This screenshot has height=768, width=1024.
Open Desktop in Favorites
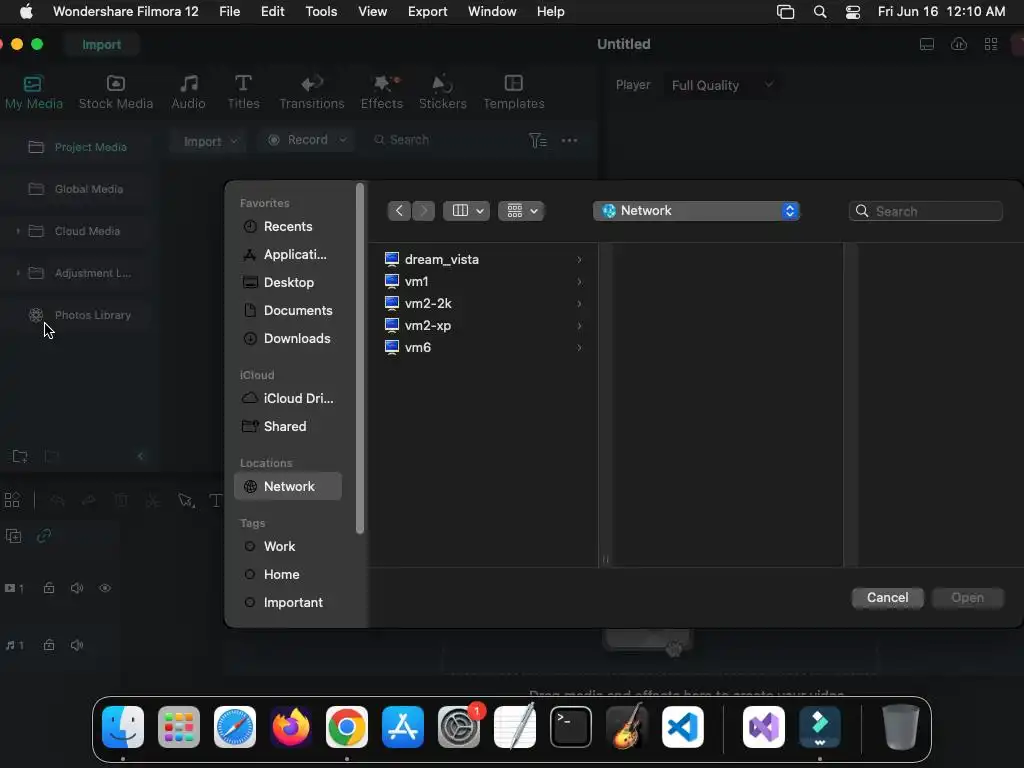[x=287, y=283]
